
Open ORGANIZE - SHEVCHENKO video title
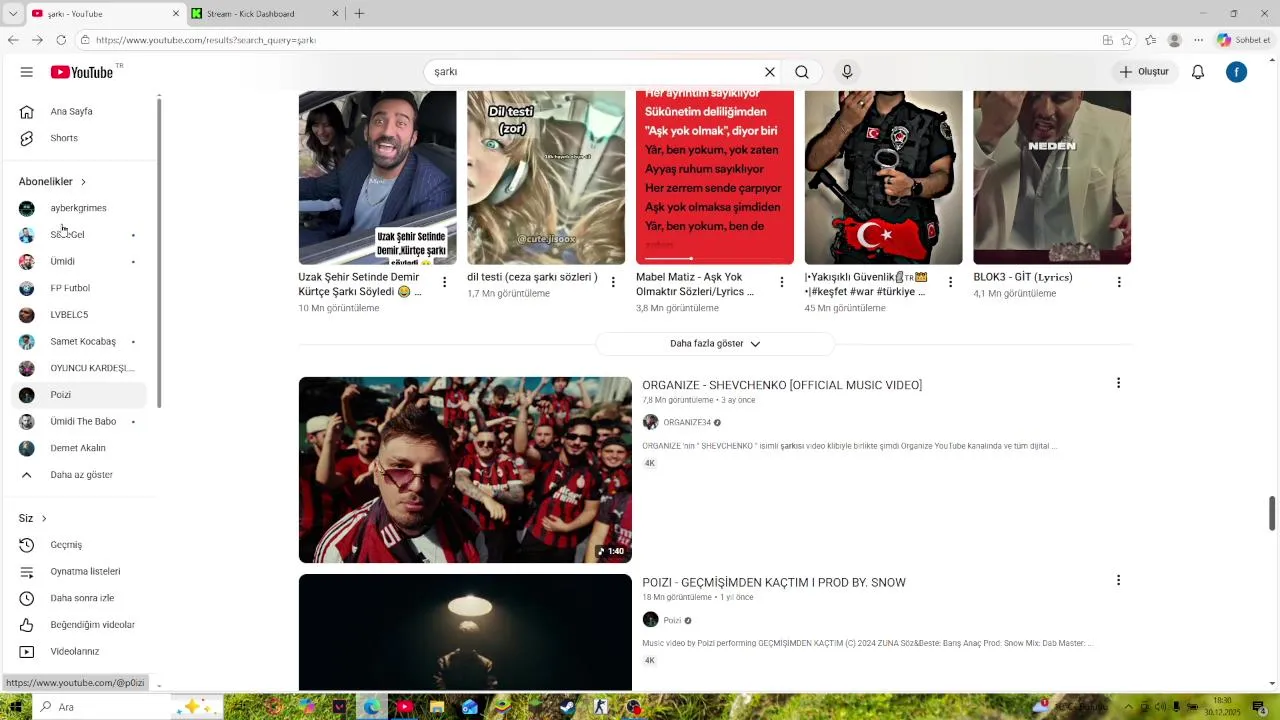[x=782, y=385]
